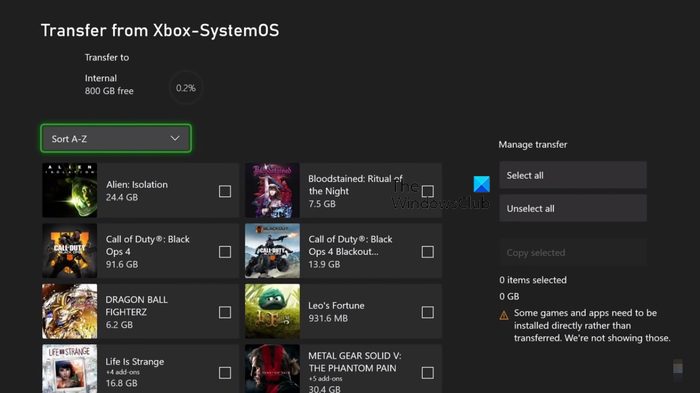Click the Life Is Strange title text
This screenshot has height=393, width=700.
click(x=135, y=361)
